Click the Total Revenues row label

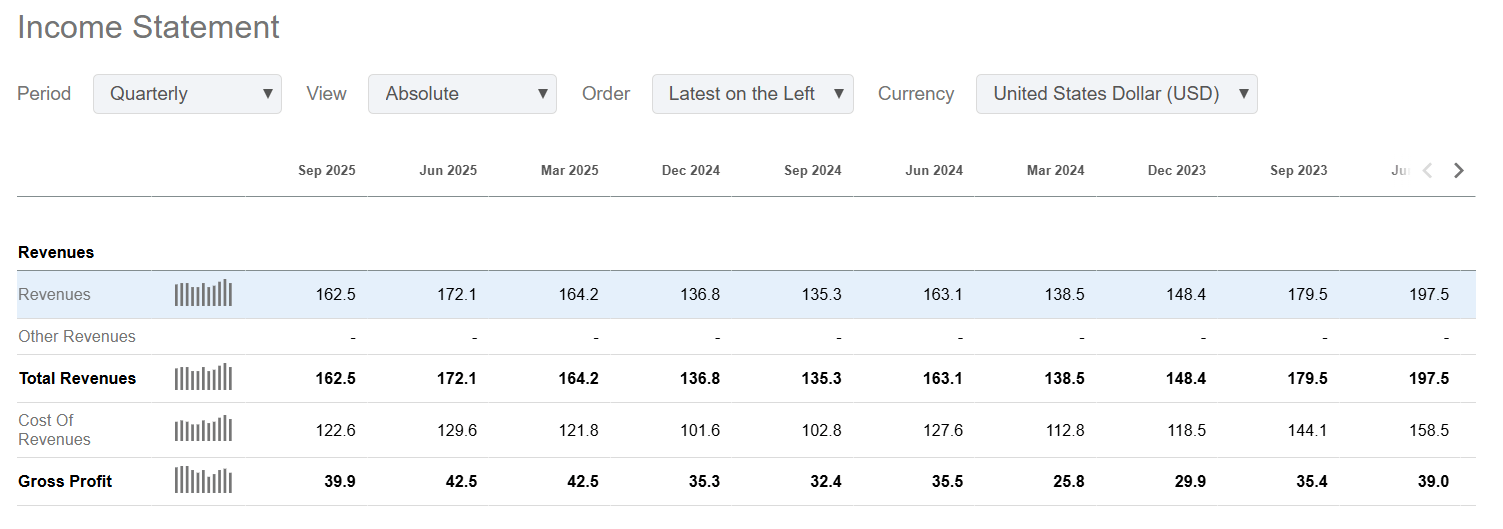tap(77, 379)
